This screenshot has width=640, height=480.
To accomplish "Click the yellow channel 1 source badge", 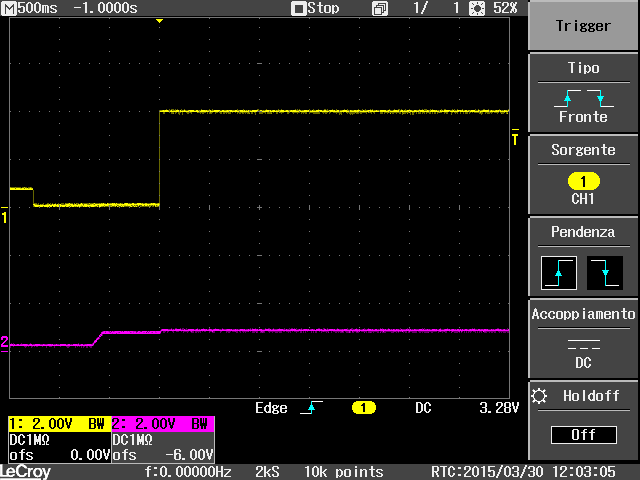I will pyautogui.click(x=584, y=181).
